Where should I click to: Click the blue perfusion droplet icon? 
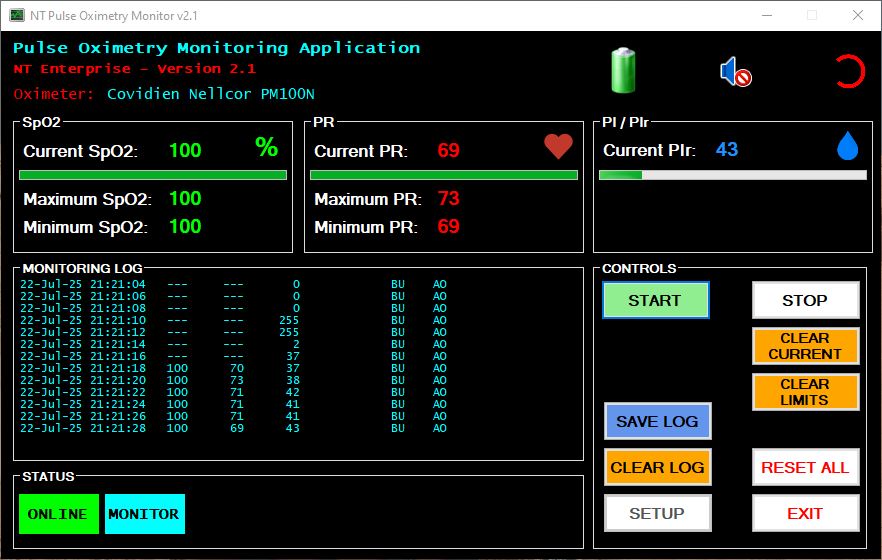pyautogui.click(x=848, y=146)
